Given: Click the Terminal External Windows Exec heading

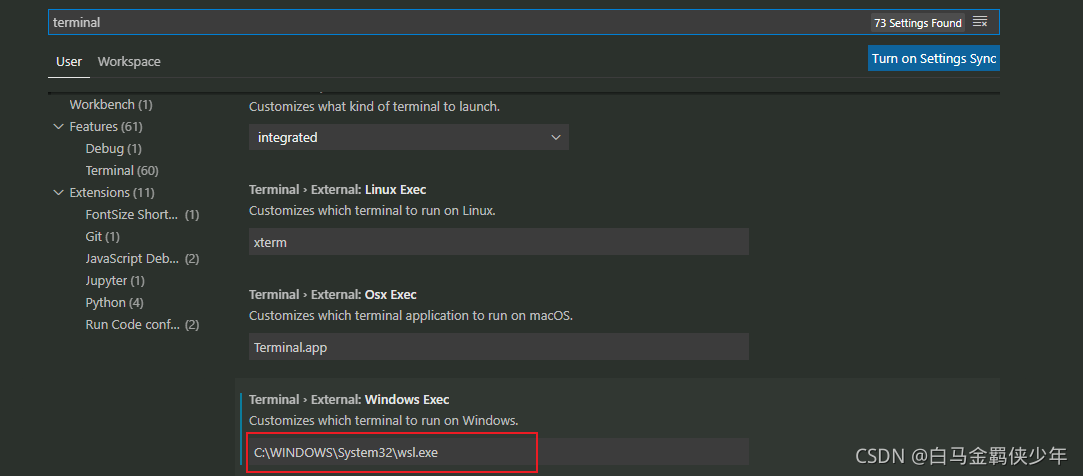Looking at the screenshot, I should [349, 399].
